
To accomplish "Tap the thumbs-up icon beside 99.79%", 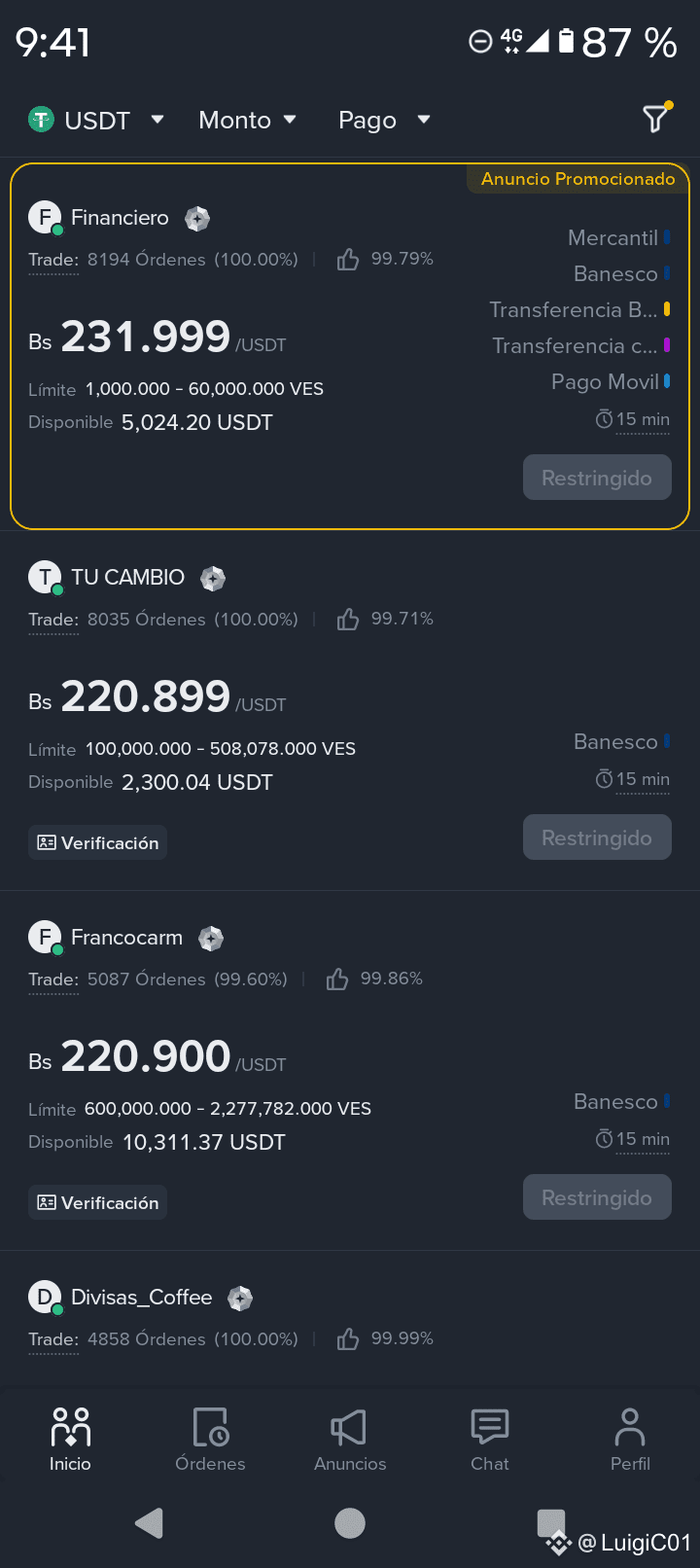I will coord(348,260).
